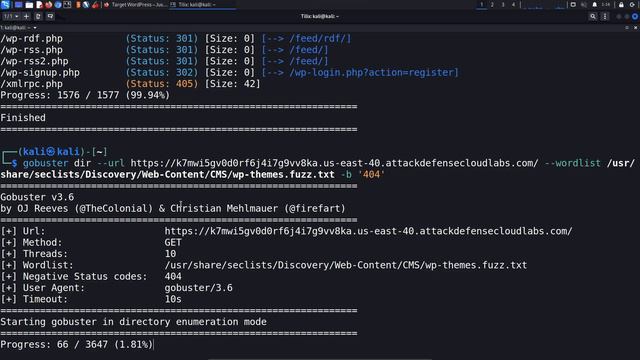Click the Wordlist path wp-themes.fuzz.txt value
The image size is (640, 360).
(x=346, y=265)
